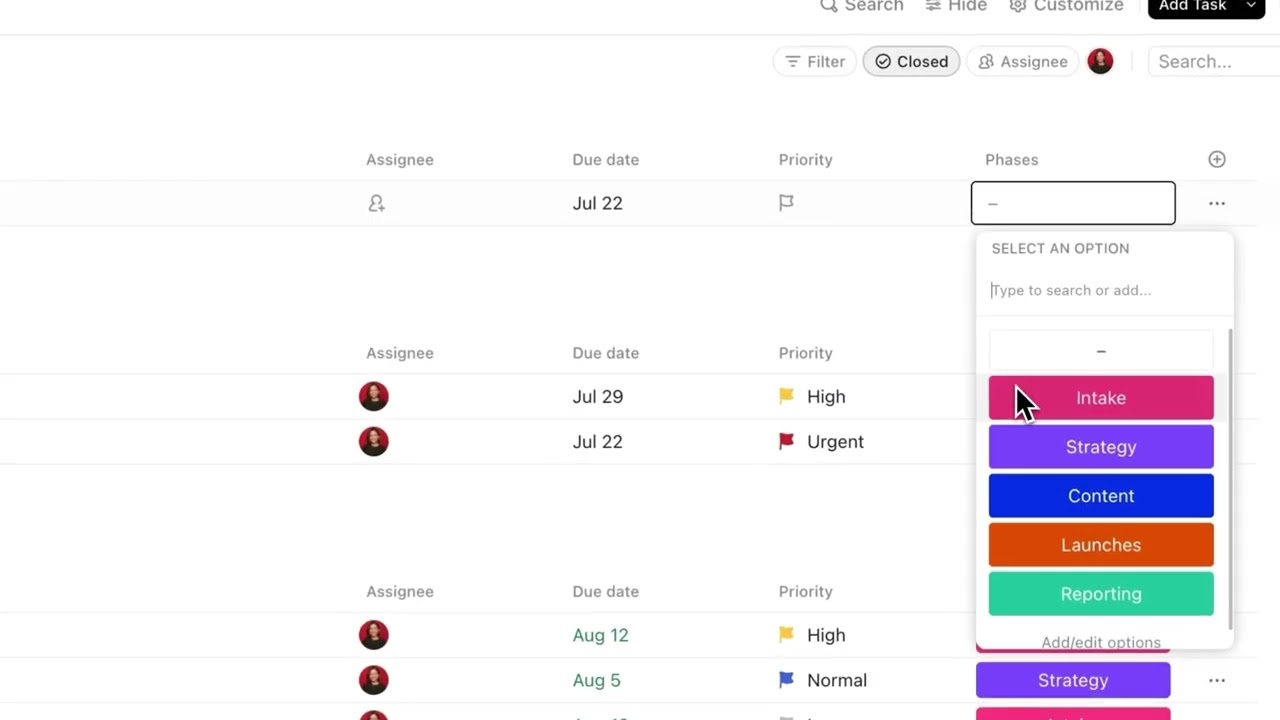Set priority with the empty flag icon
Viewport: 1280px width, 720px height.
786,203
